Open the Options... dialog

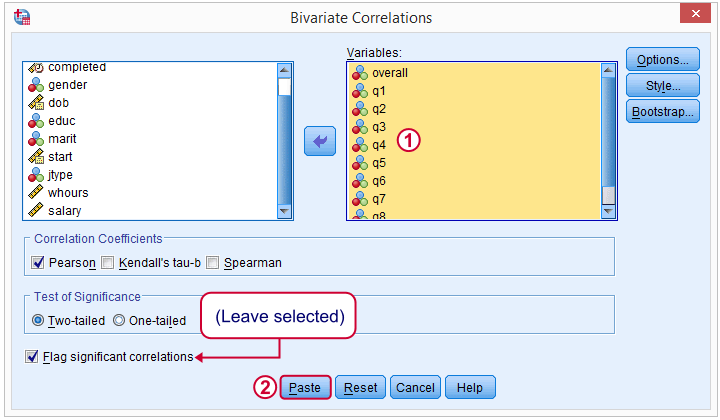coord(663,60)
